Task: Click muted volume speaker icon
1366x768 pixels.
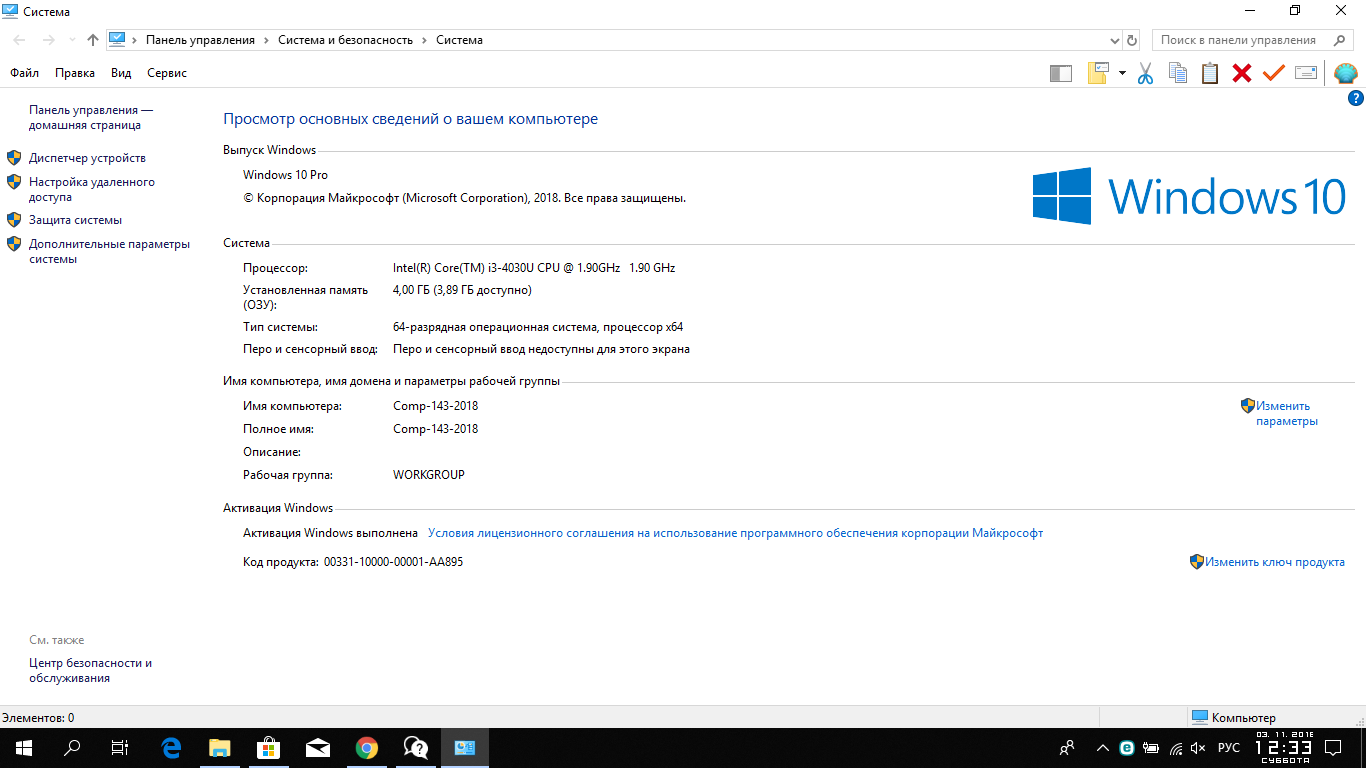Action: click(x=1199, y=747)
